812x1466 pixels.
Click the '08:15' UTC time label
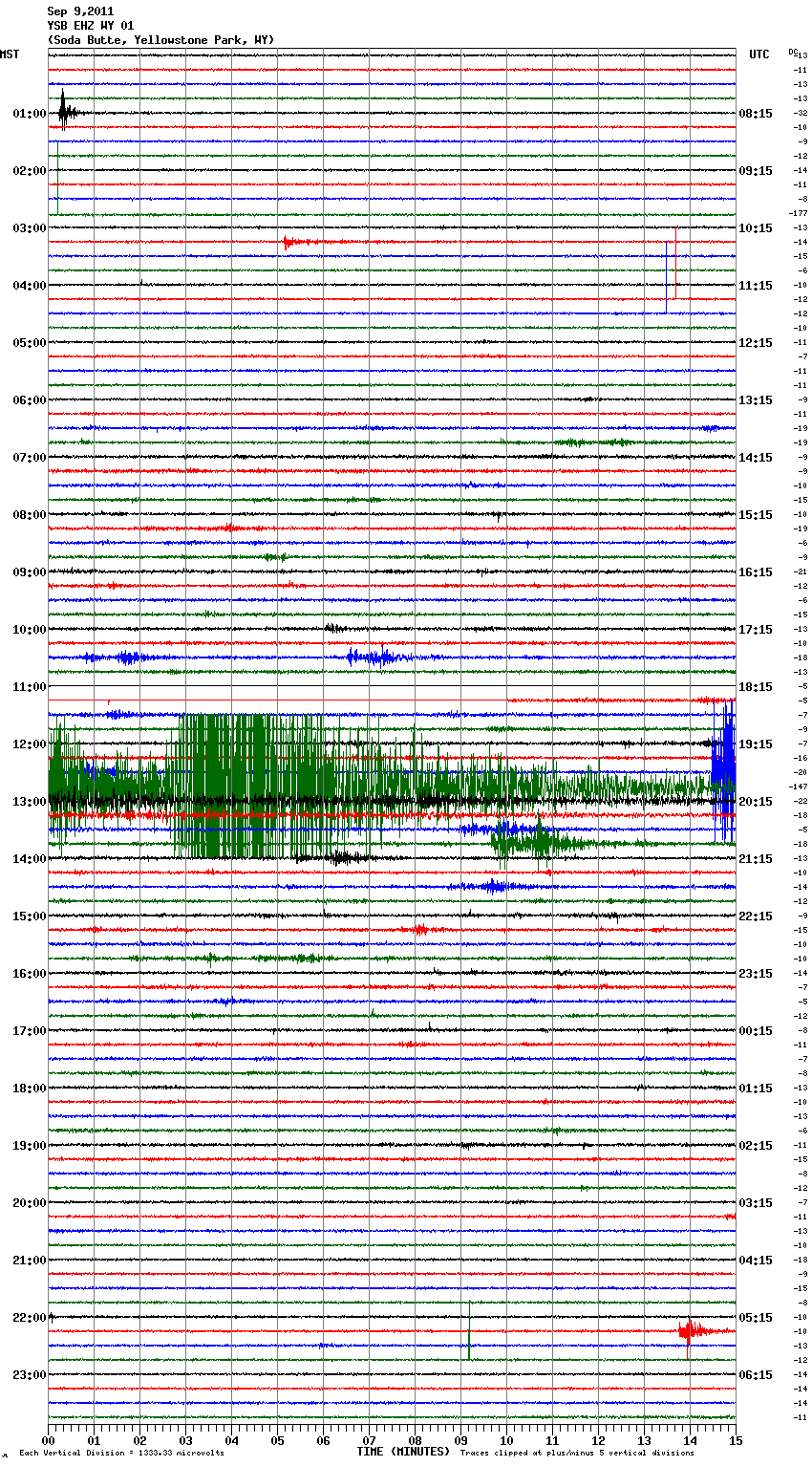[x=756, y=114]
